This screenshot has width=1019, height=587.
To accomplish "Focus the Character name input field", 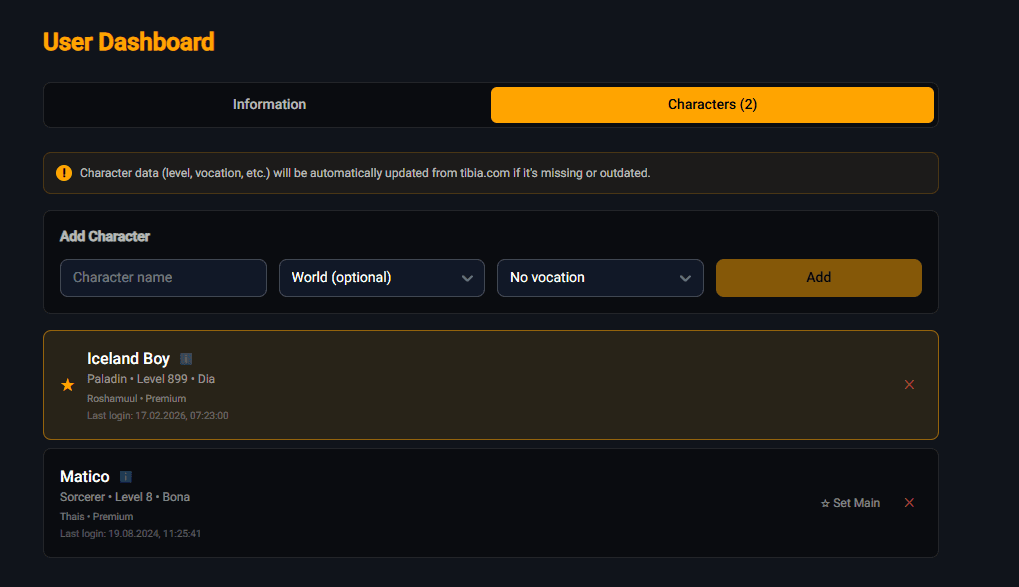I will (163, 278).
